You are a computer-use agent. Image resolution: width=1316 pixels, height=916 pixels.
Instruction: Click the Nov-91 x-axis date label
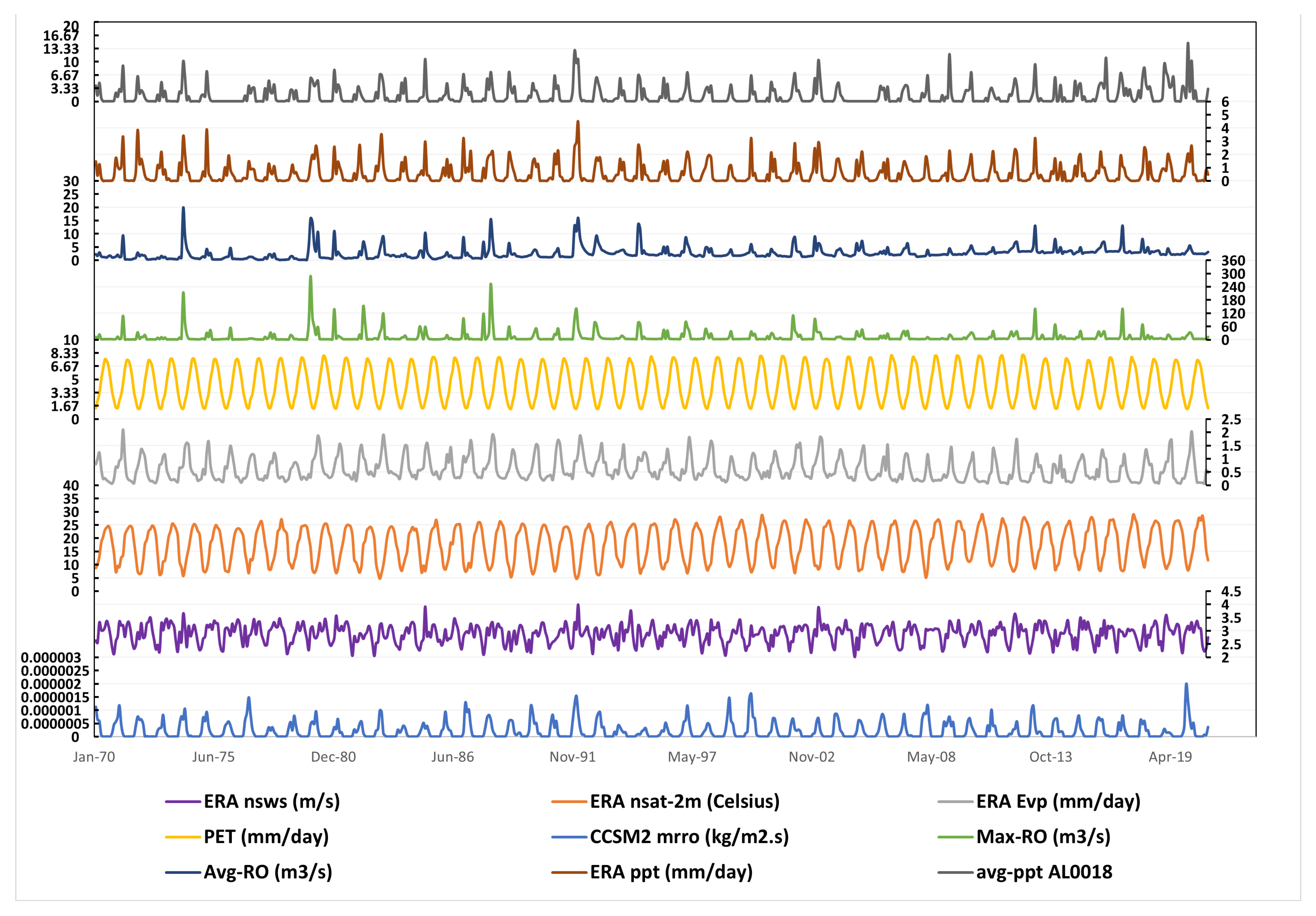572,757
